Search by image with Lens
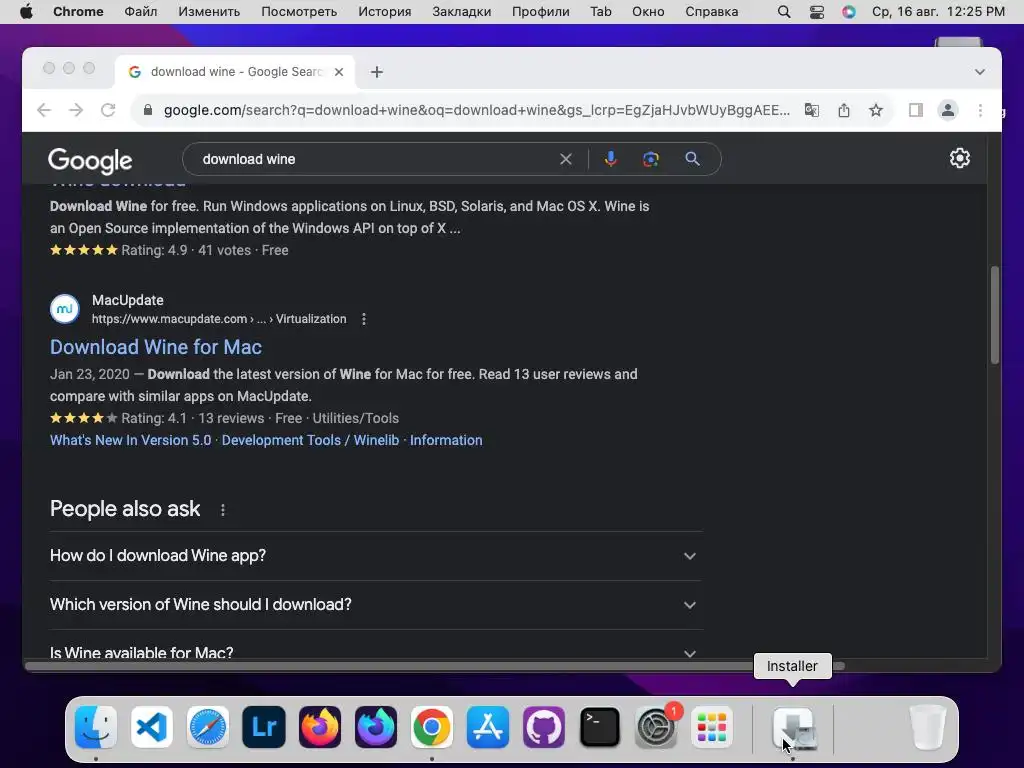Viewport: 1024px width, 768px height. click(x=650, y=159)
